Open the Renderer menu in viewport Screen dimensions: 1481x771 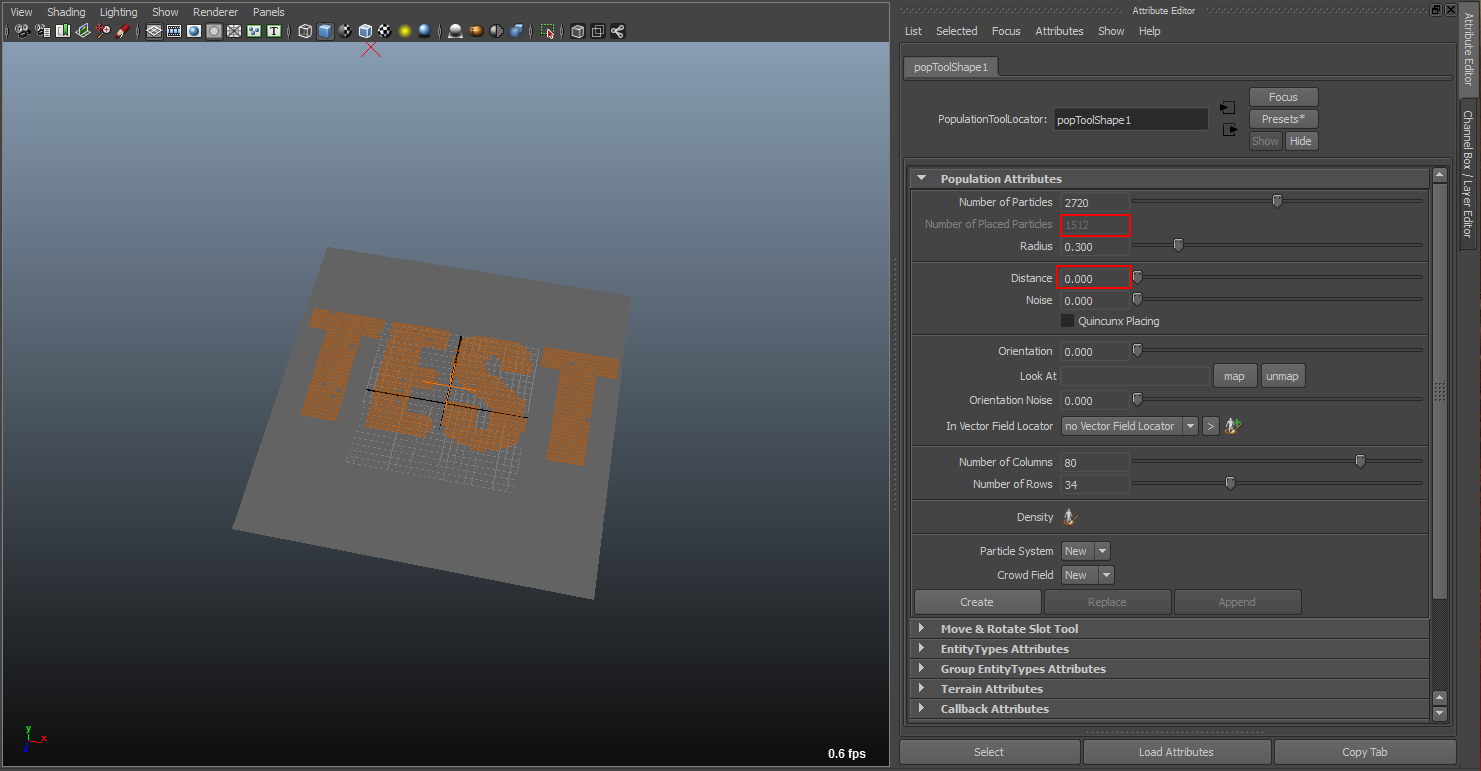click(215, 12)
